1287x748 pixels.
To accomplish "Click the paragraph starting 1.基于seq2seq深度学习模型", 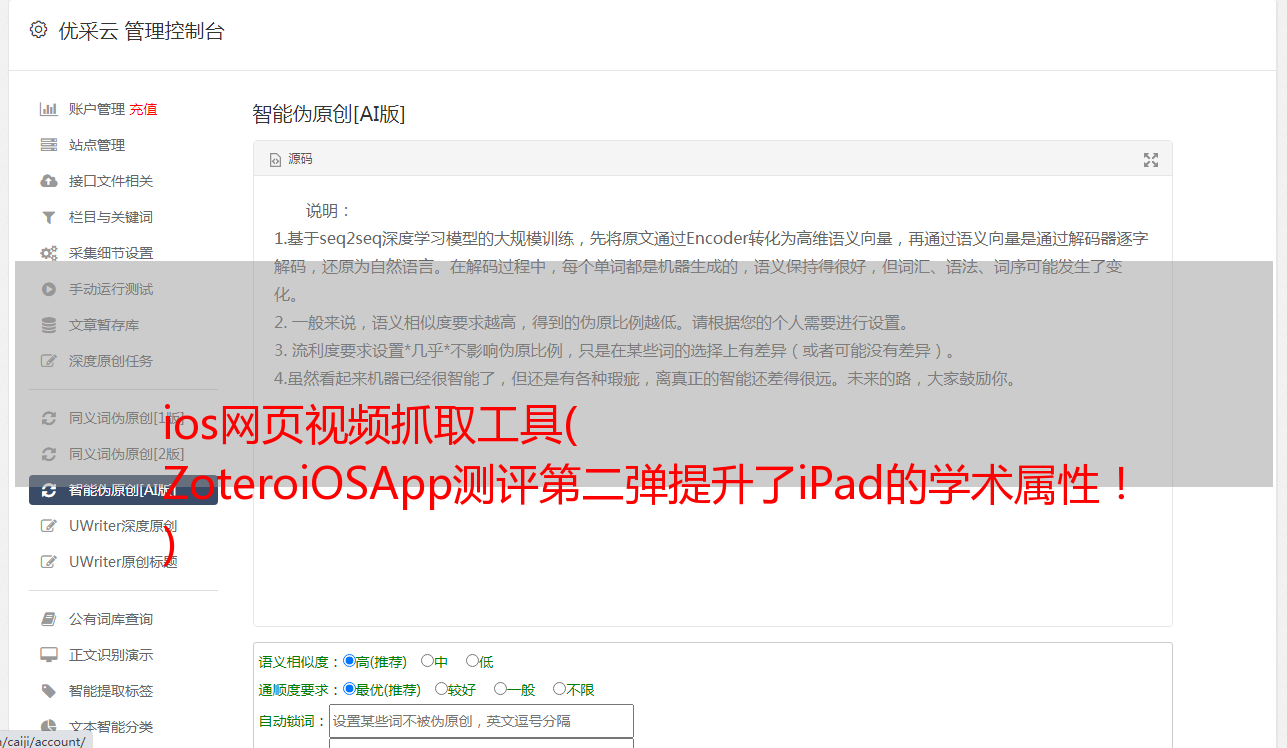I will [711, 267].
